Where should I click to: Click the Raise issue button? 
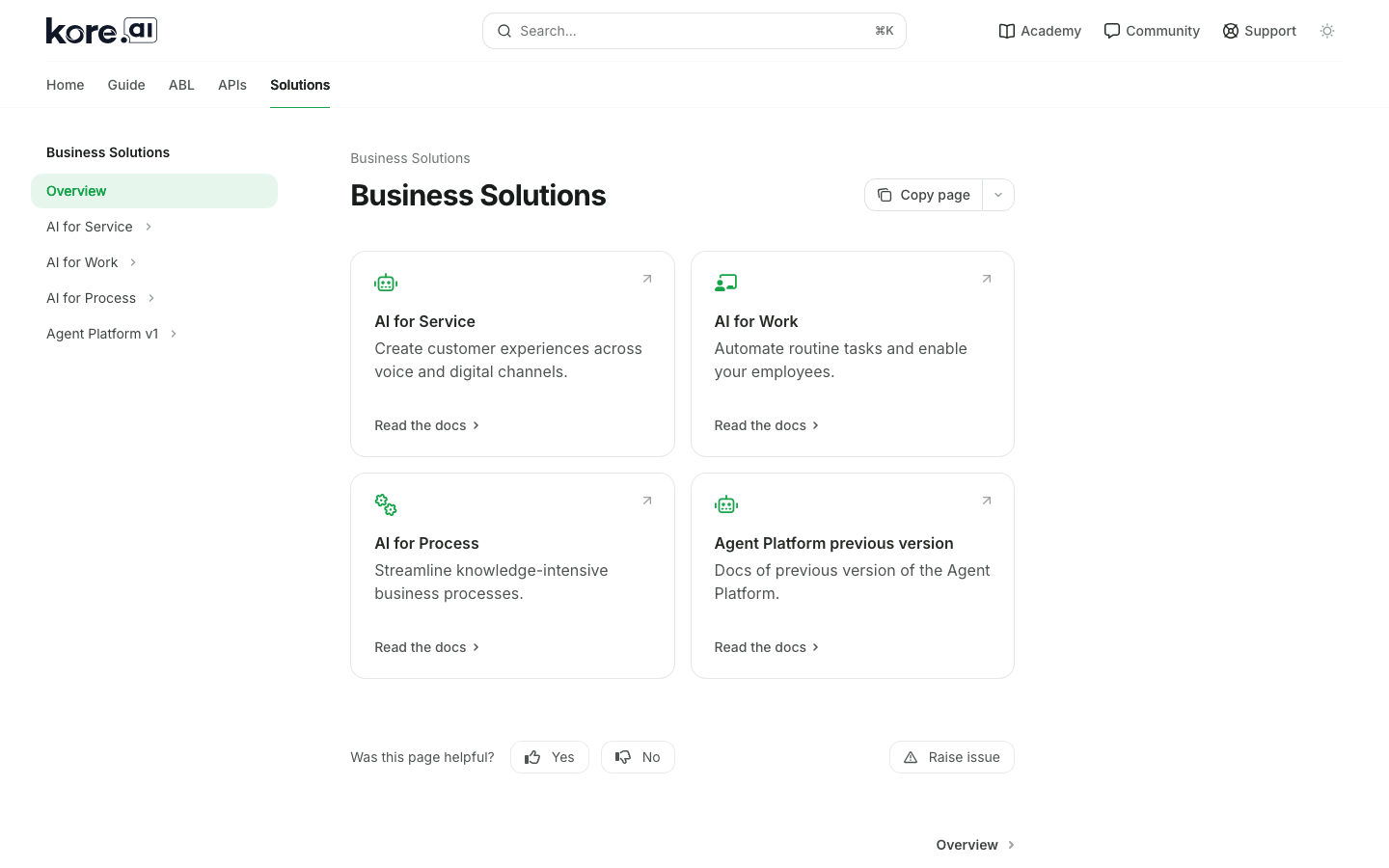[952, 757]
